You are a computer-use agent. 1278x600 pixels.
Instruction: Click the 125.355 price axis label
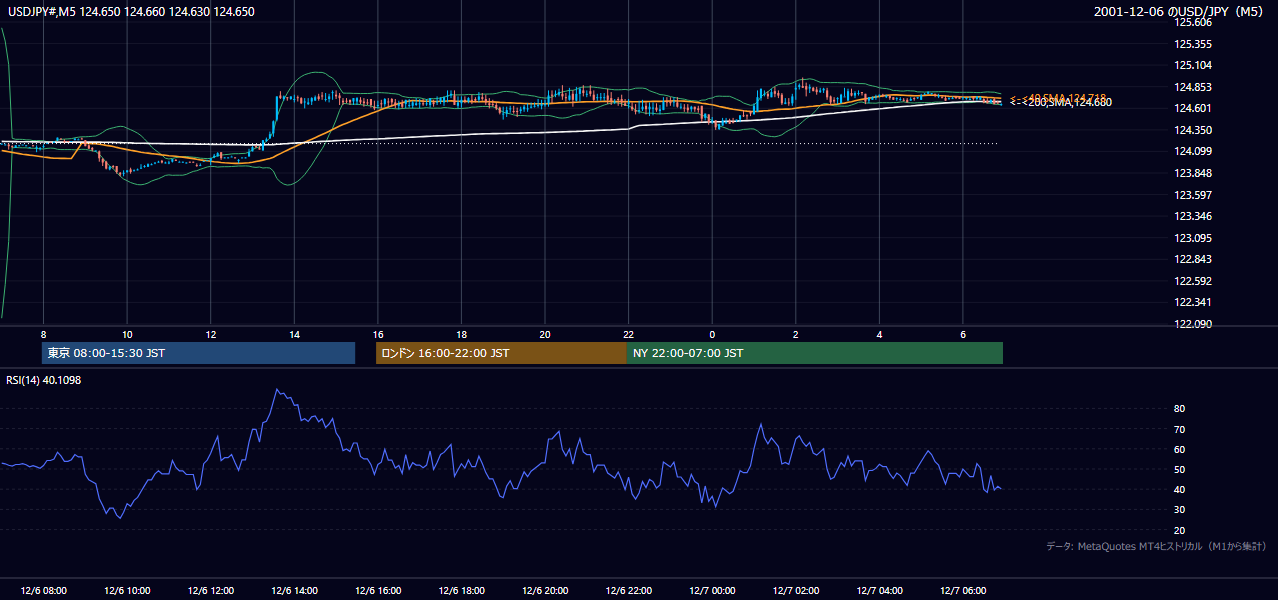[x=1194, y=44]
